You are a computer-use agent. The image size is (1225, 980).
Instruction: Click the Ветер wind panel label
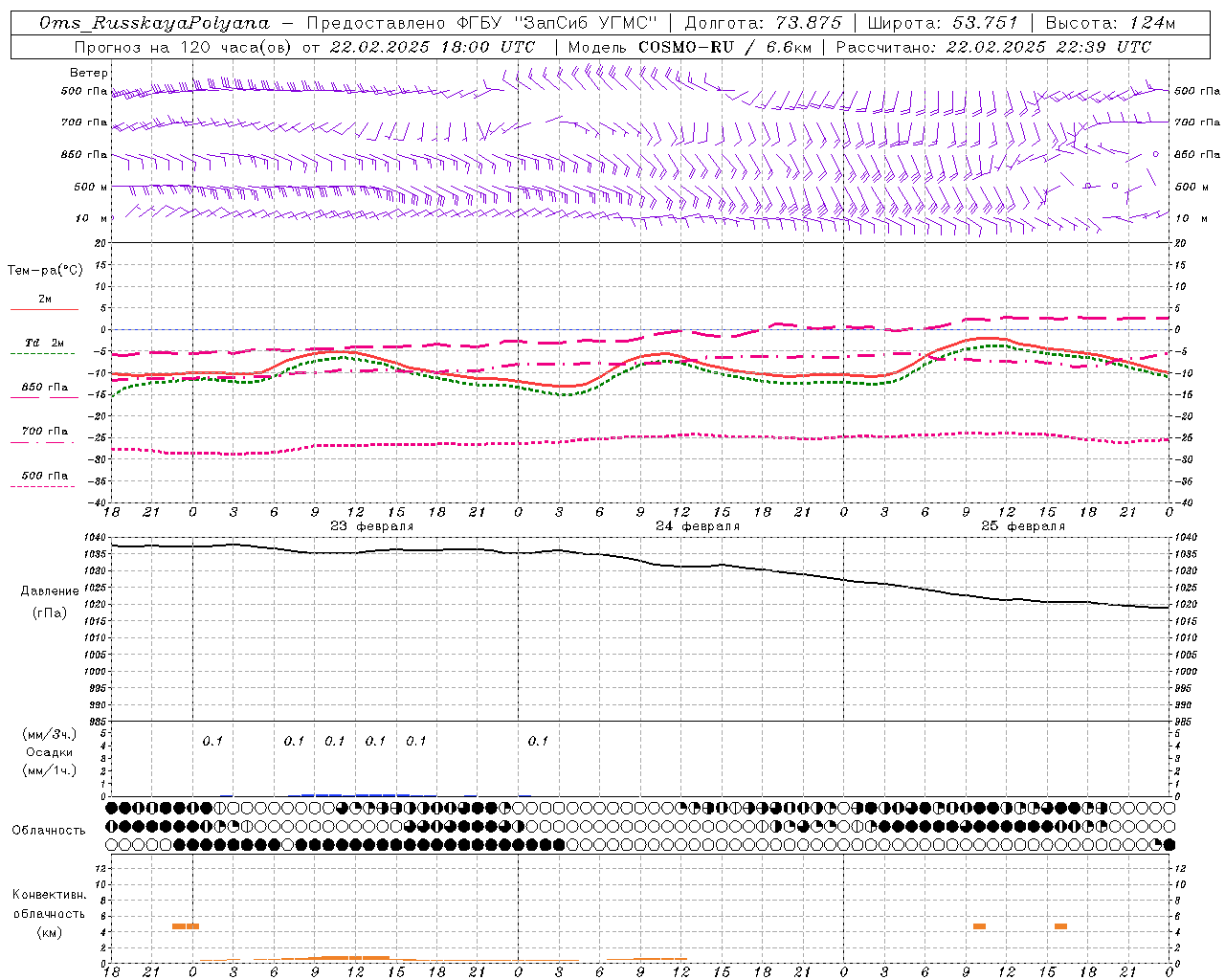click(x=89, y=73)
